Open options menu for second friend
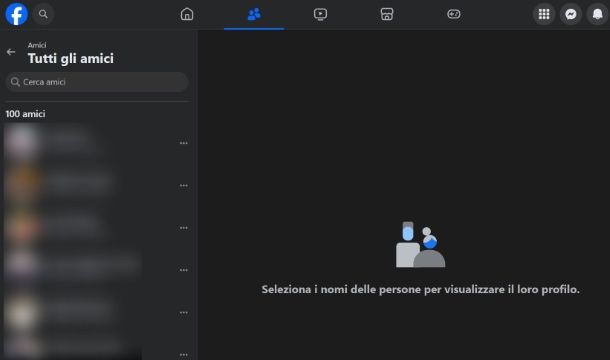This screenshot has width=610, height=360. click(x=184, y=186)
